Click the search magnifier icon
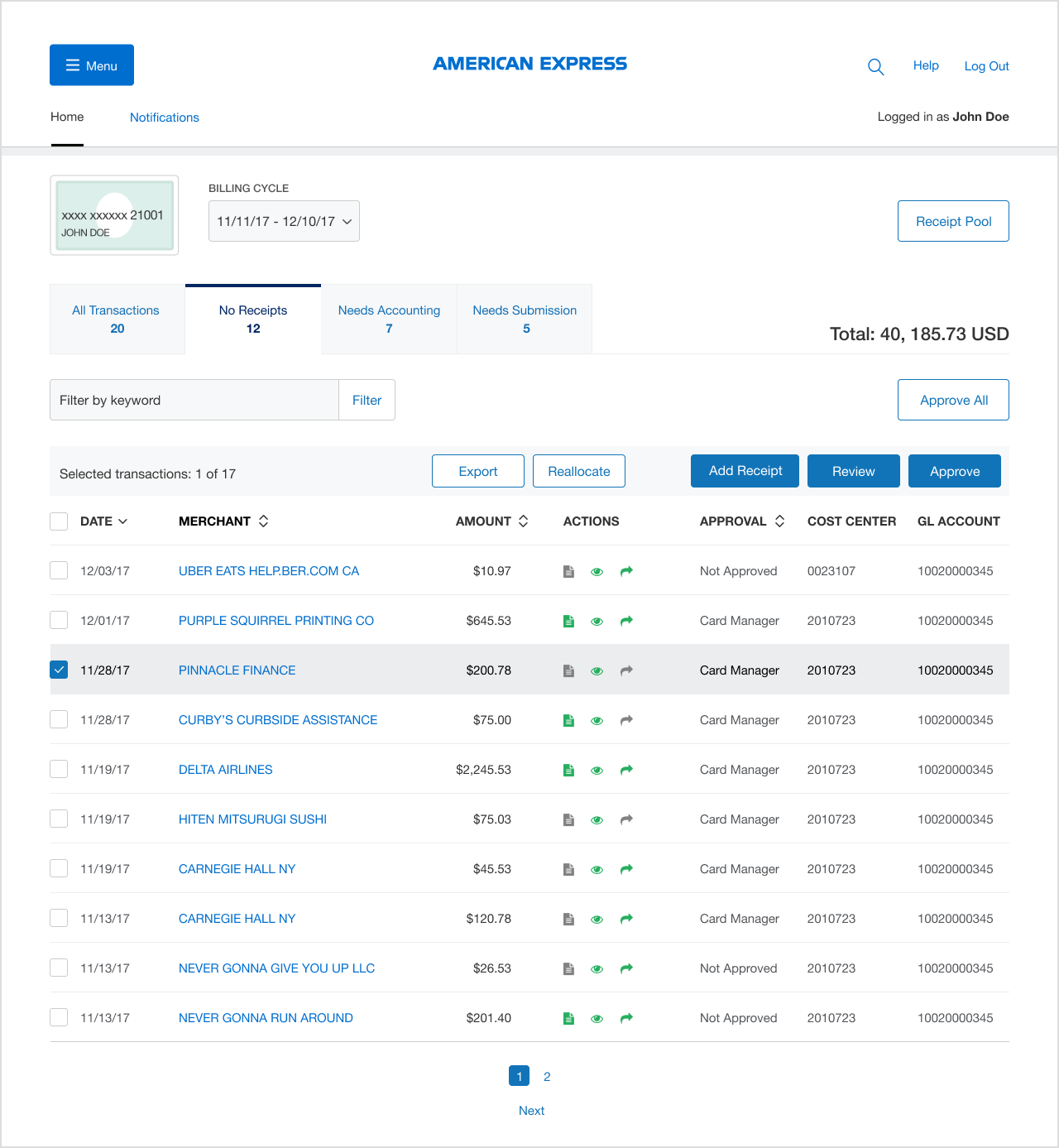 [875, 67]
